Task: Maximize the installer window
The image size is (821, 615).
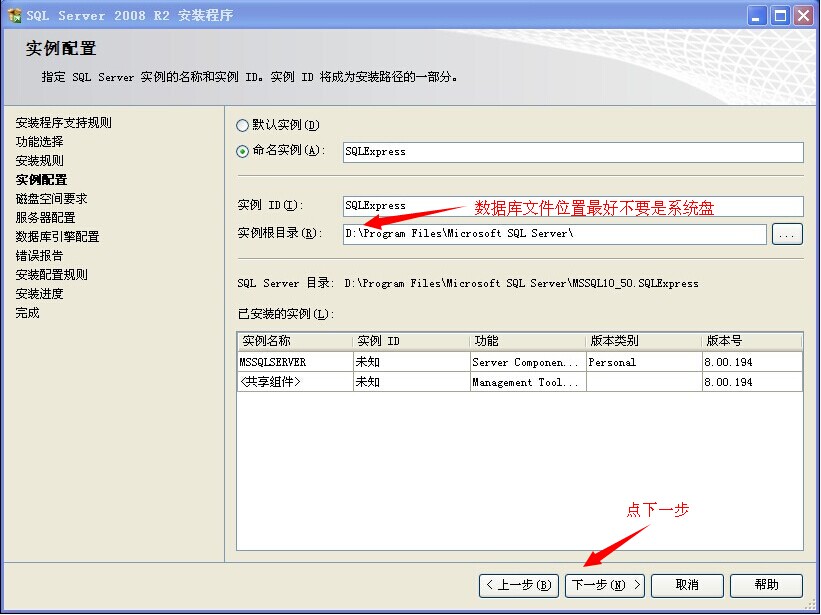Action: coord(780,16)
